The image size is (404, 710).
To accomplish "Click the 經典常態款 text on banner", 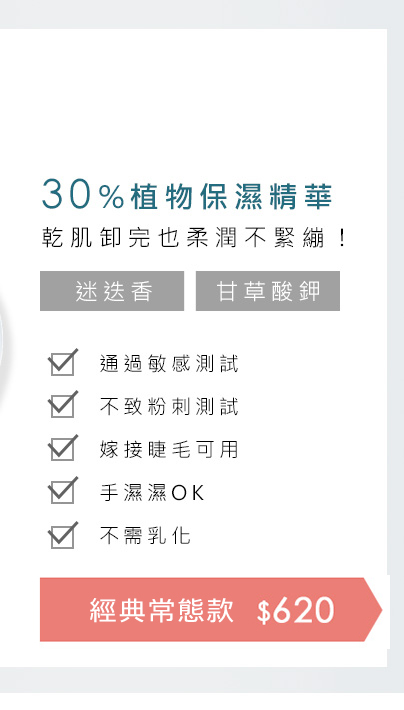I will point(162,610).
